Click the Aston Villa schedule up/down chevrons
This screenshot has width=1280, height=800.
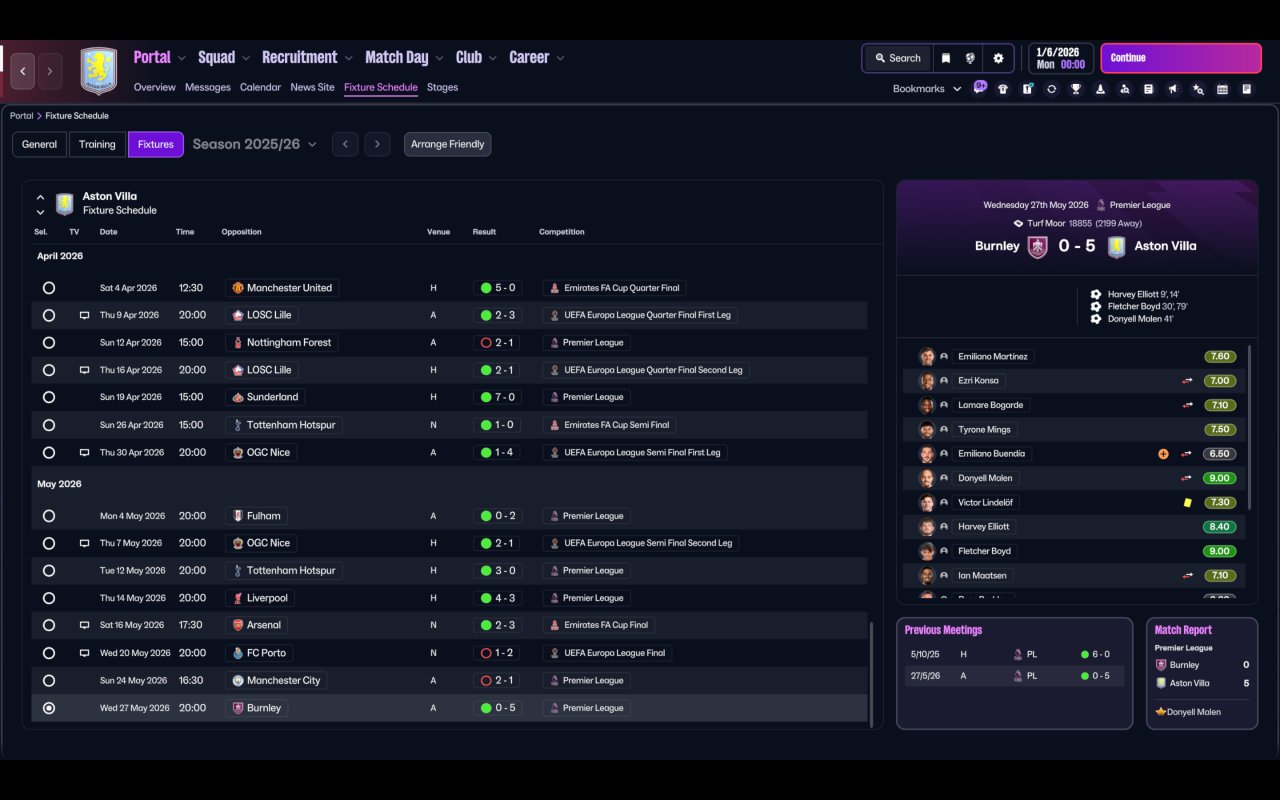pos(40,204)
